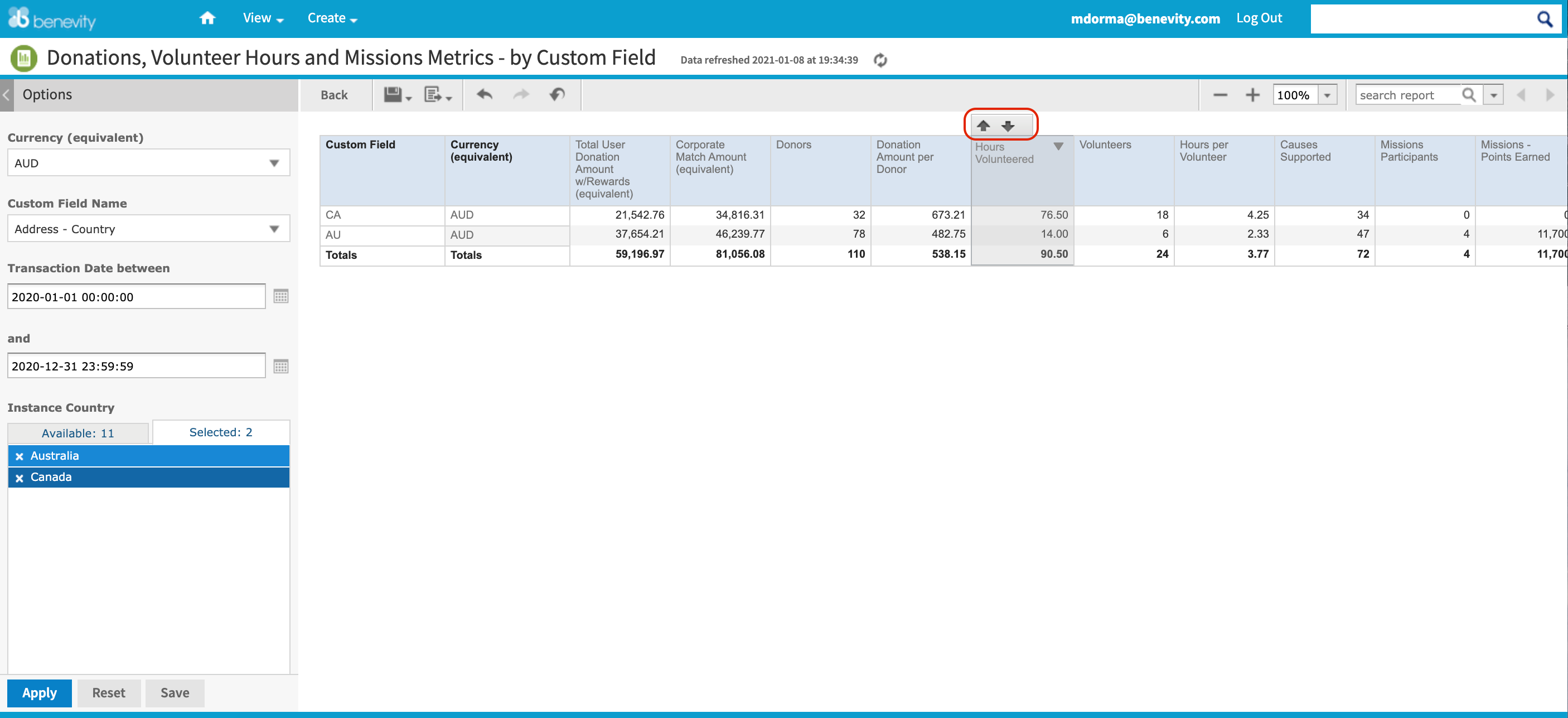Click the start date 2020-01-01 field
Image resolution: width=1568 pixels, height=718 pixels.
tap(137, 297)
